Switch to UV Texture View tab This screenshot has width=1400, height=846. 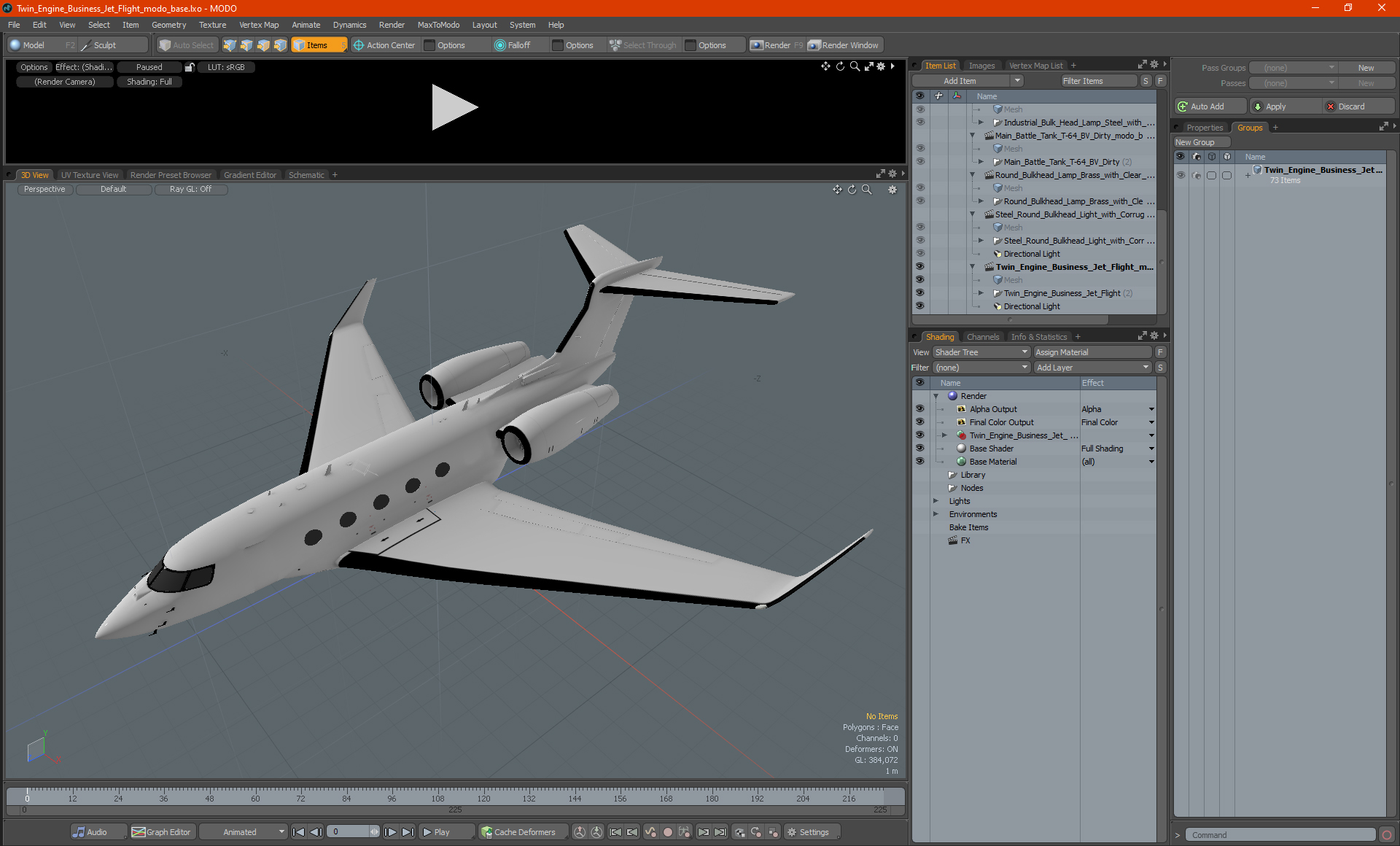[90, 175]
